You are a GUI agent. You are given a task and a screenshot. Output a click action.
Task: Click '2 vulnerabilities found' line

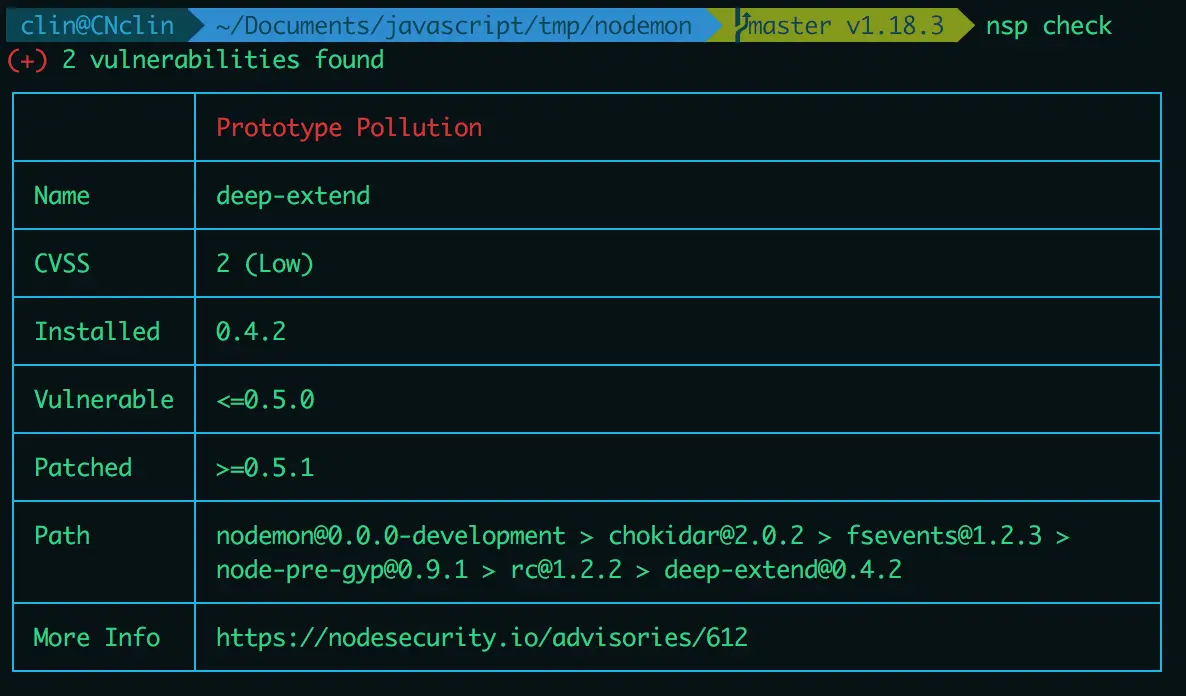[222, 60]
